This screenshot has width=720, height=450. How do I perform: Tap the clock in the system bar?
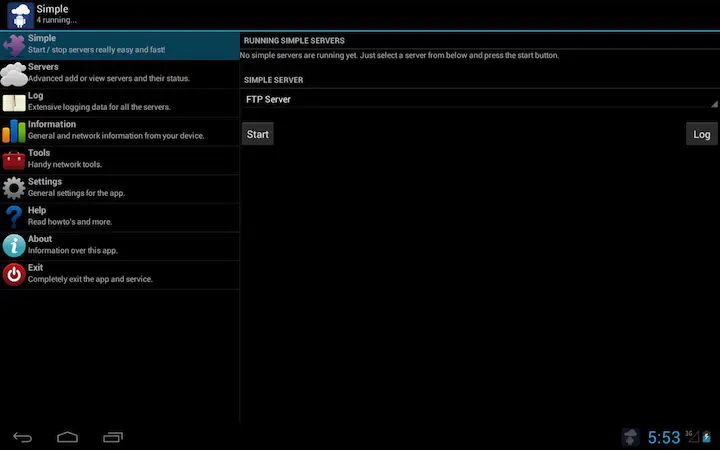tap(663, 437)
